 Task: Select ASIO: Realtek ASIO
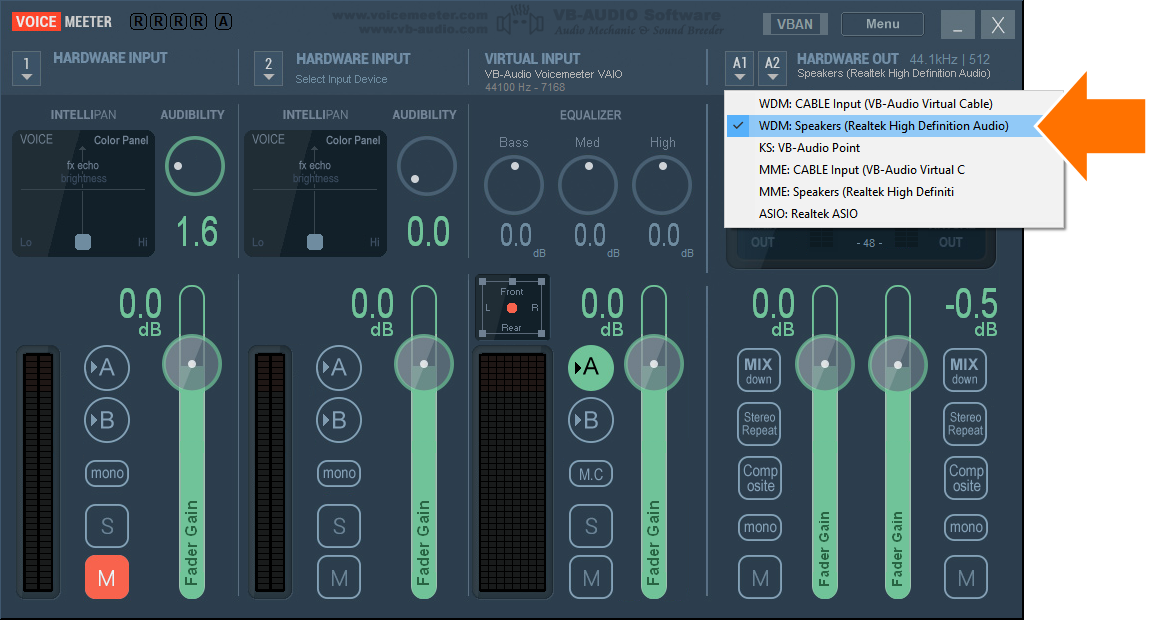[894, 214]
